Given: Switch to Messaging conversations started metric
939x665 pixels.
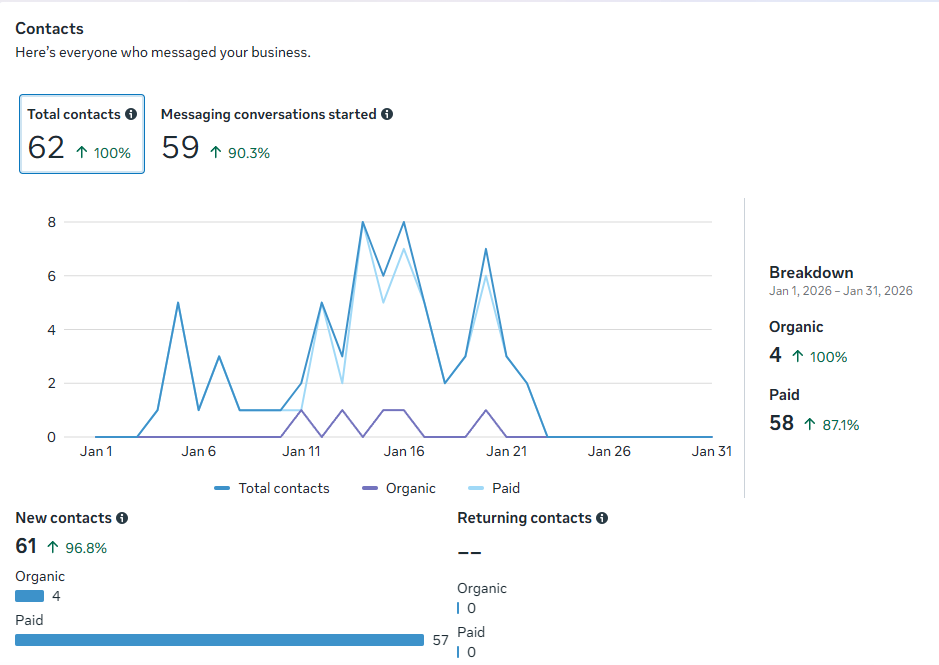Looking at the screenshot, I should [277, 134].
